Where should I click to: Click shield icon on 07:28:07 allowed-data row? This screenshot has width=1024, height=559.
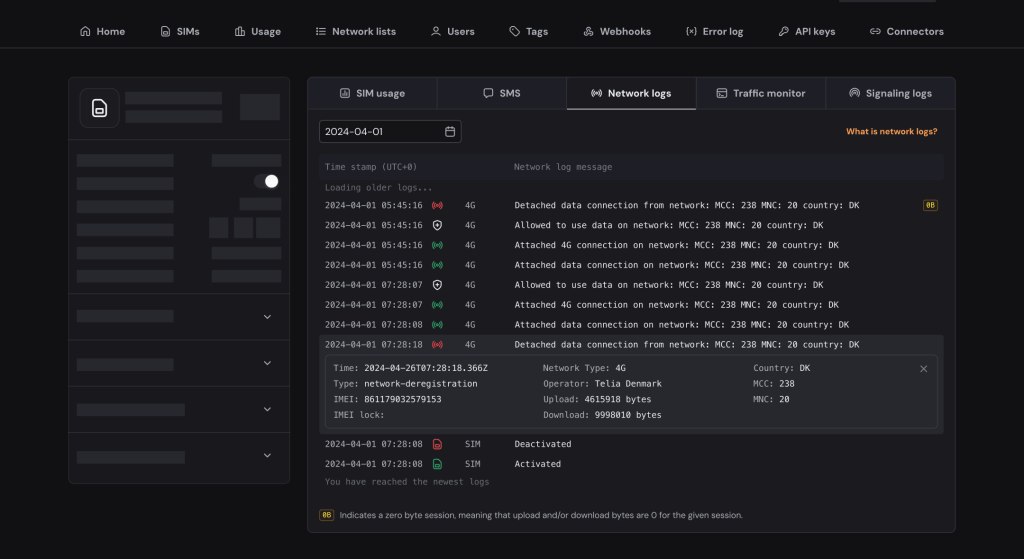[x=437, y=285]
